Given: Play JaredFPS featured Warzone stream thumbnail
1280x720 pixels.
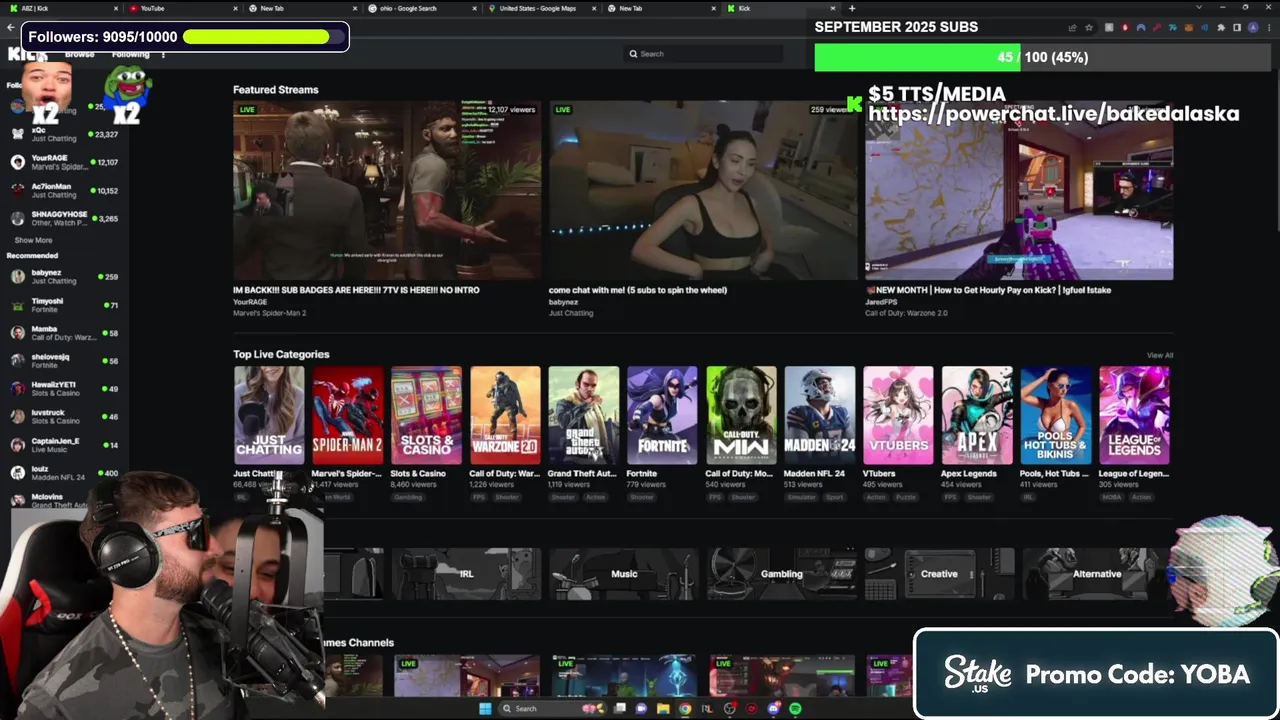Looking at the screenshot, I should click(1019, 190).
